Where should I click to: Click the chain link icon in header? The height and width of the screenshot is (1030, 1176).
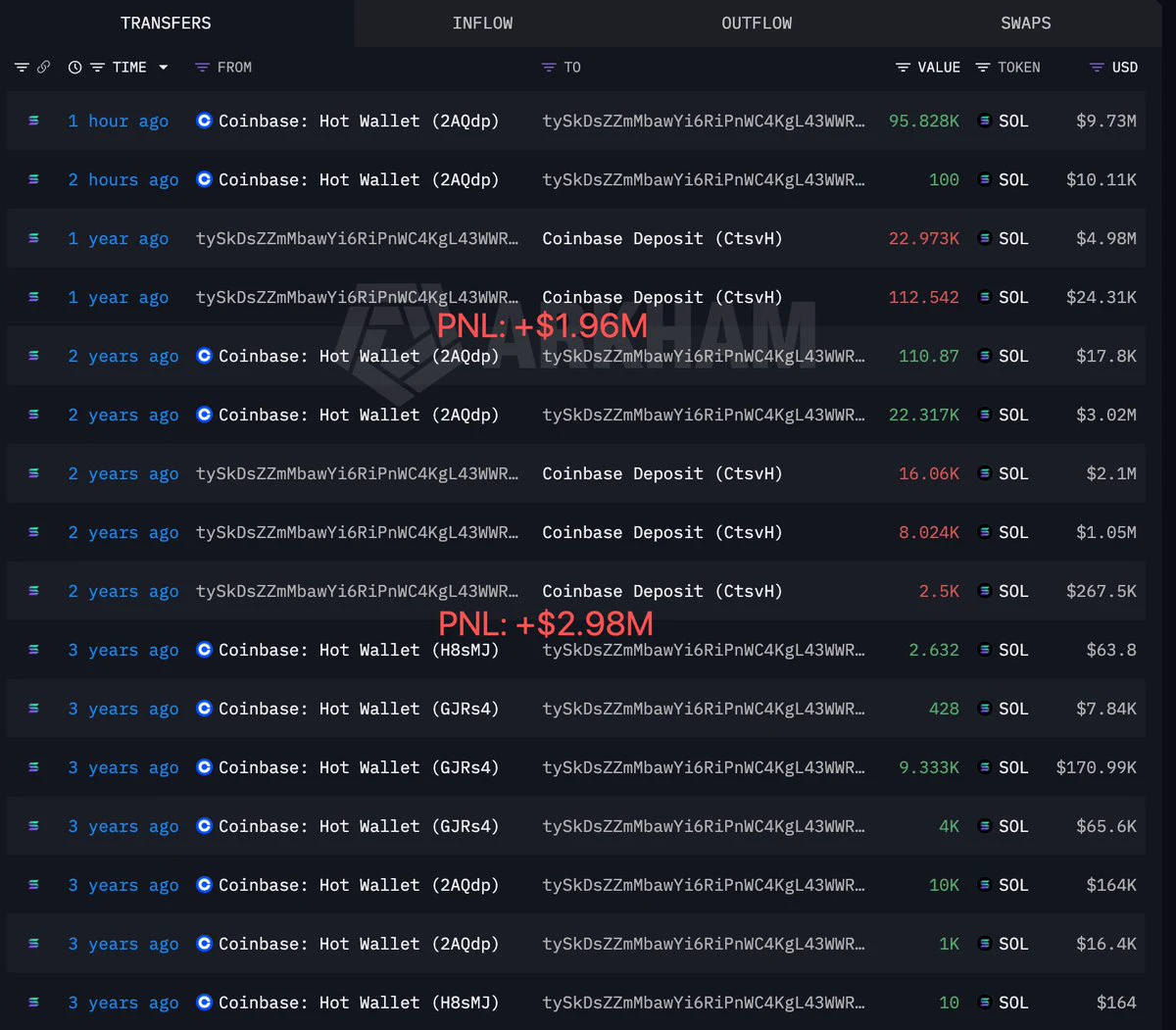pyautogui.click(x=43, y=68)
